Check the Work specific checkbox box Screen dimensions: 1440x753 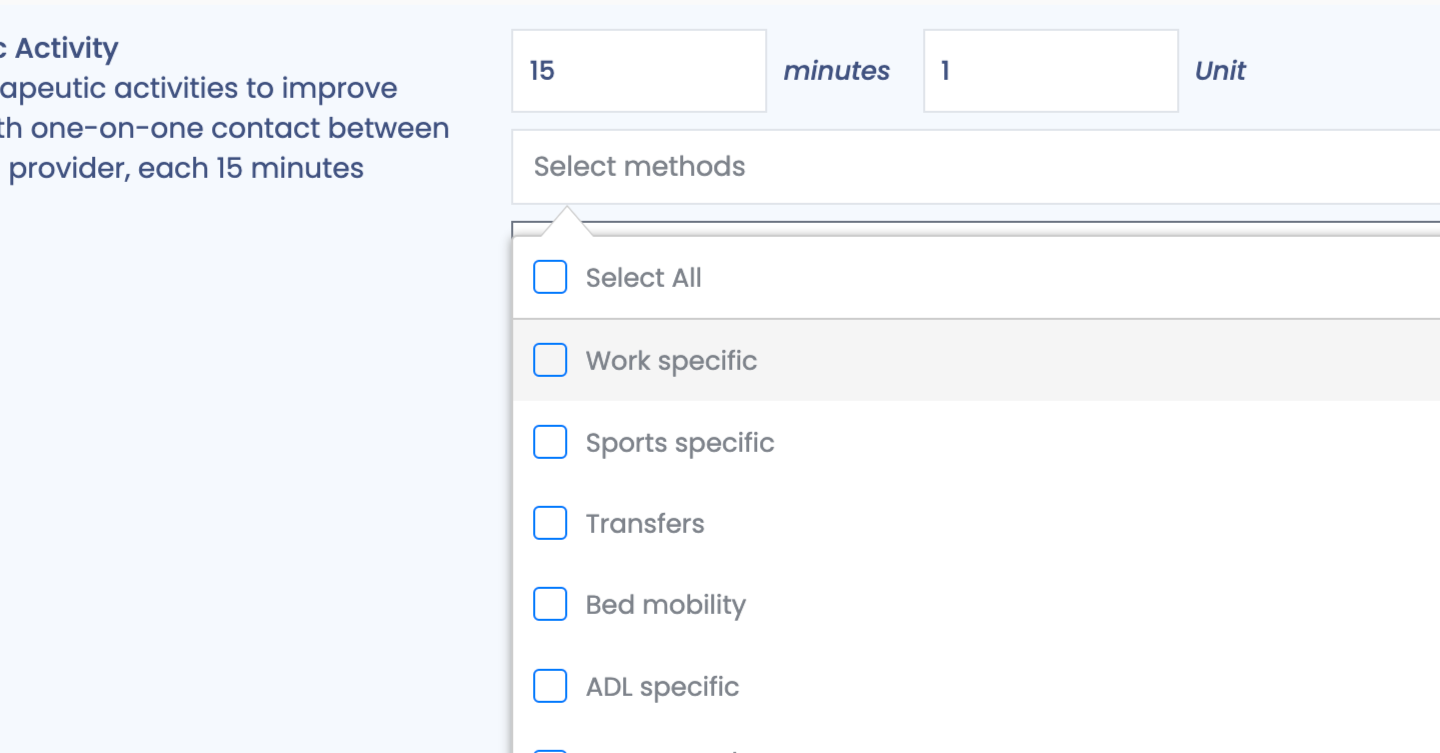[550, 360]
